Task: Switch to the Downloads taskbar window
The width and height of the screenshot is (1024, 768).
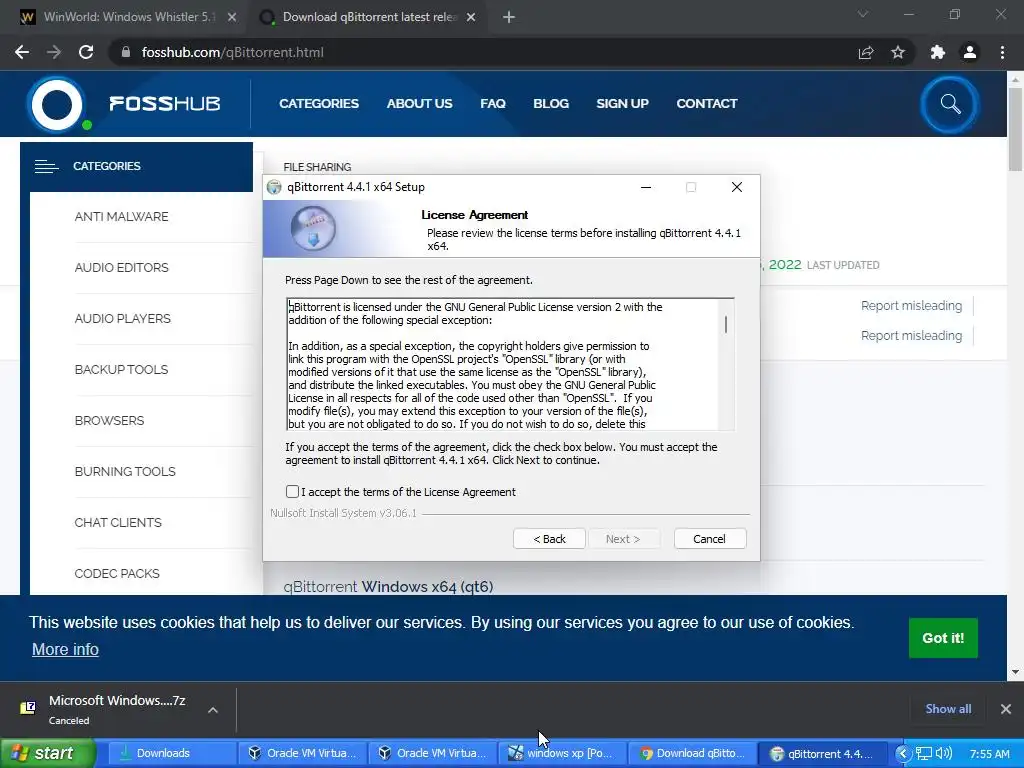Action: (170, 753)
